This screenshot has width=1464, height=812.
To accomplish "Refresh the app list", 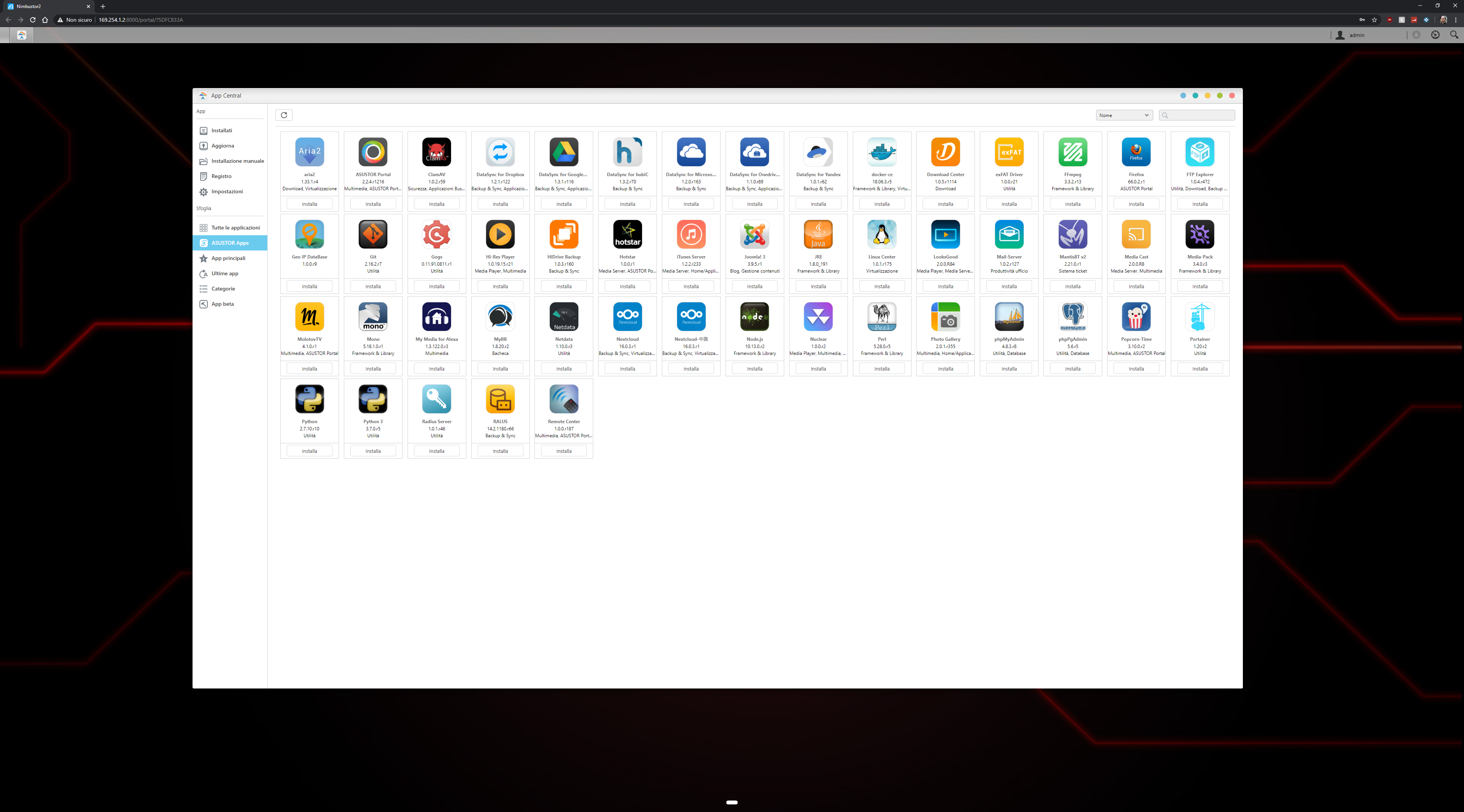I will tap(284, 116).
